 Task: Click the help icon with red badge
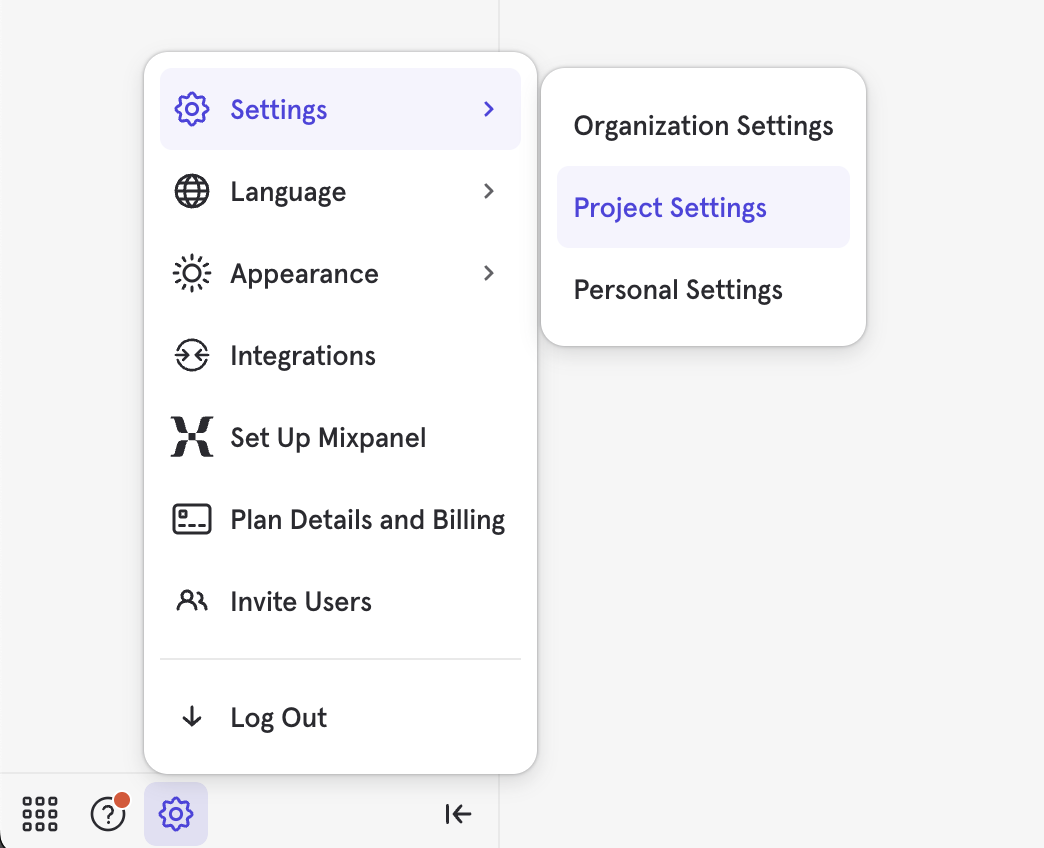[x=108, y=814]
